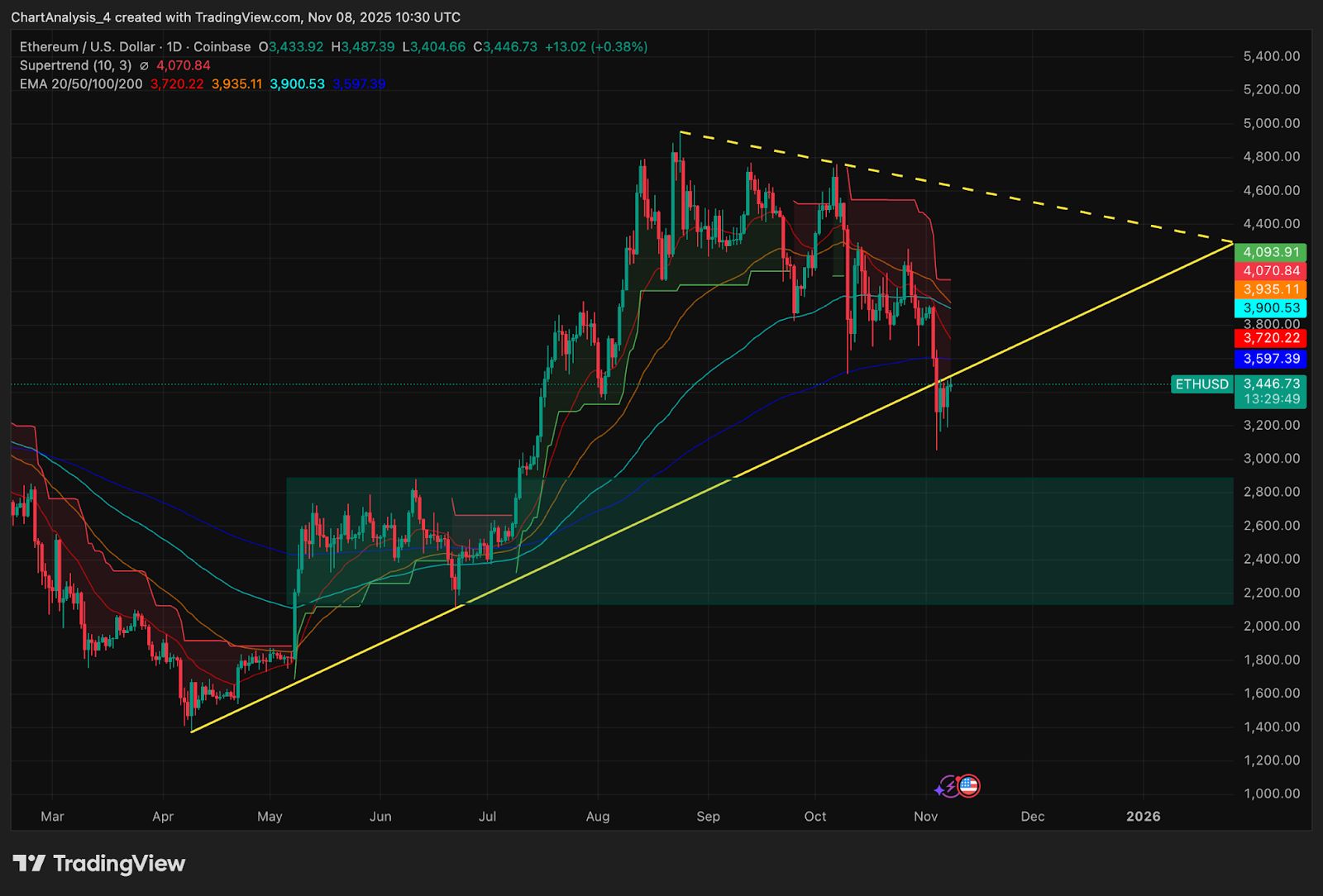Screen dimensions: 1323x896
Task: Click the Supertrend value 4,070.84 in legend
Action: (x=184, y=65)
